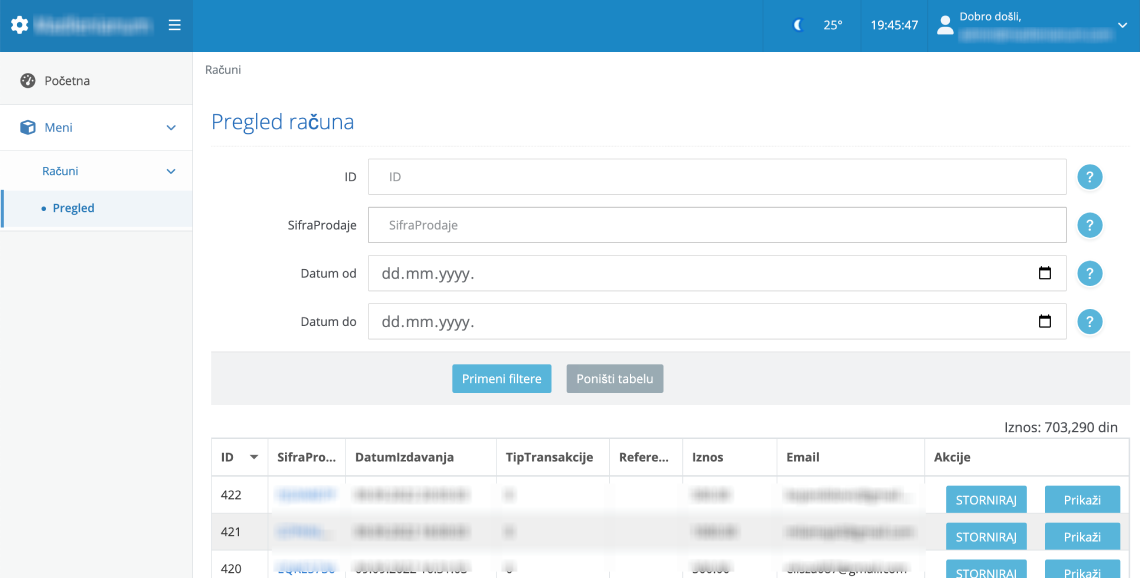This screenshot has width=1140, height=578.
Task: Click the moon weather icon
Action: pos(798,25)
